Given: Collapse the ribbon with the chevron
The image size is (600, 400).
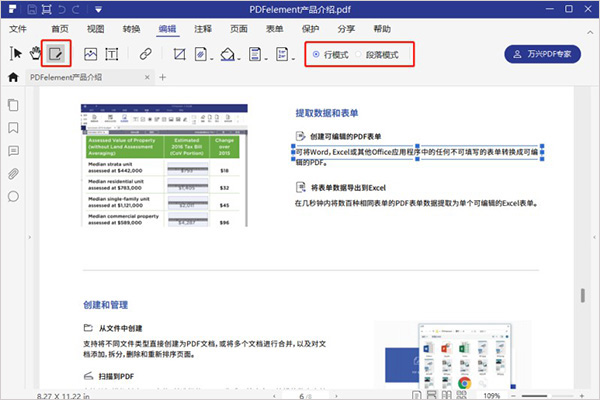Looking at the screenshot, I should coord(590,33).
